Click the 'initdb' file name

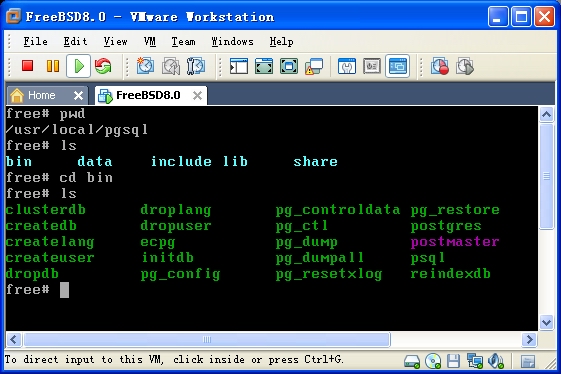pos(167,258)
